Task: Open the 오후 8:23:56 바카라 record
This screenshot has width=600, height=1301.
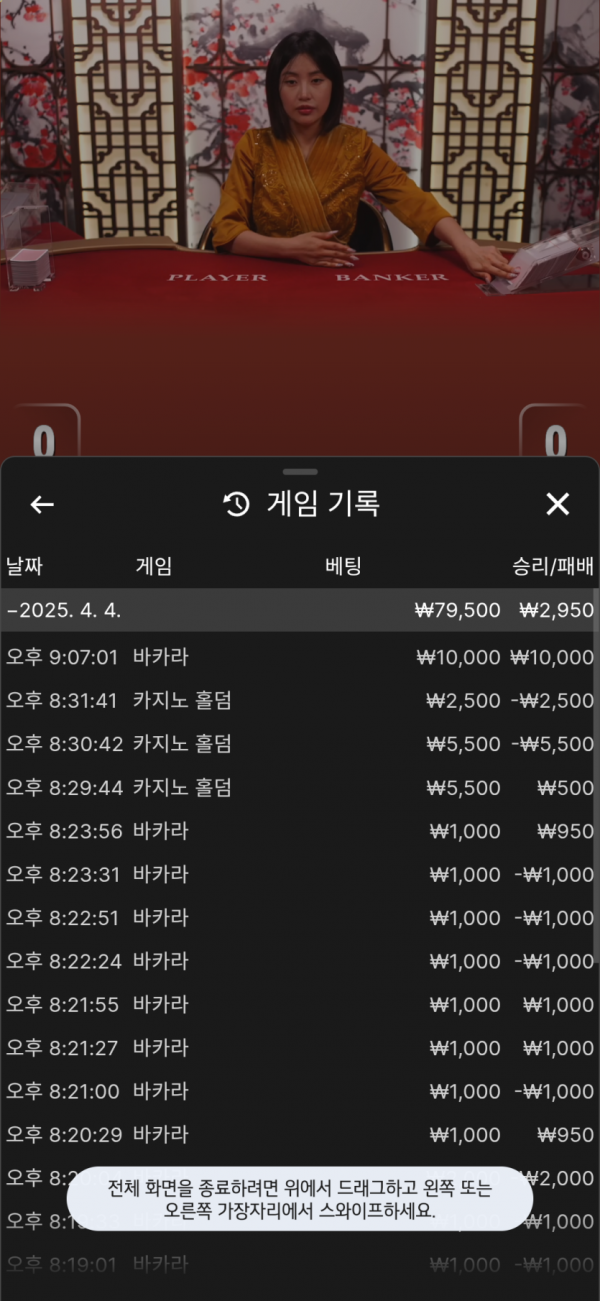Action: (x=300, y=831)
